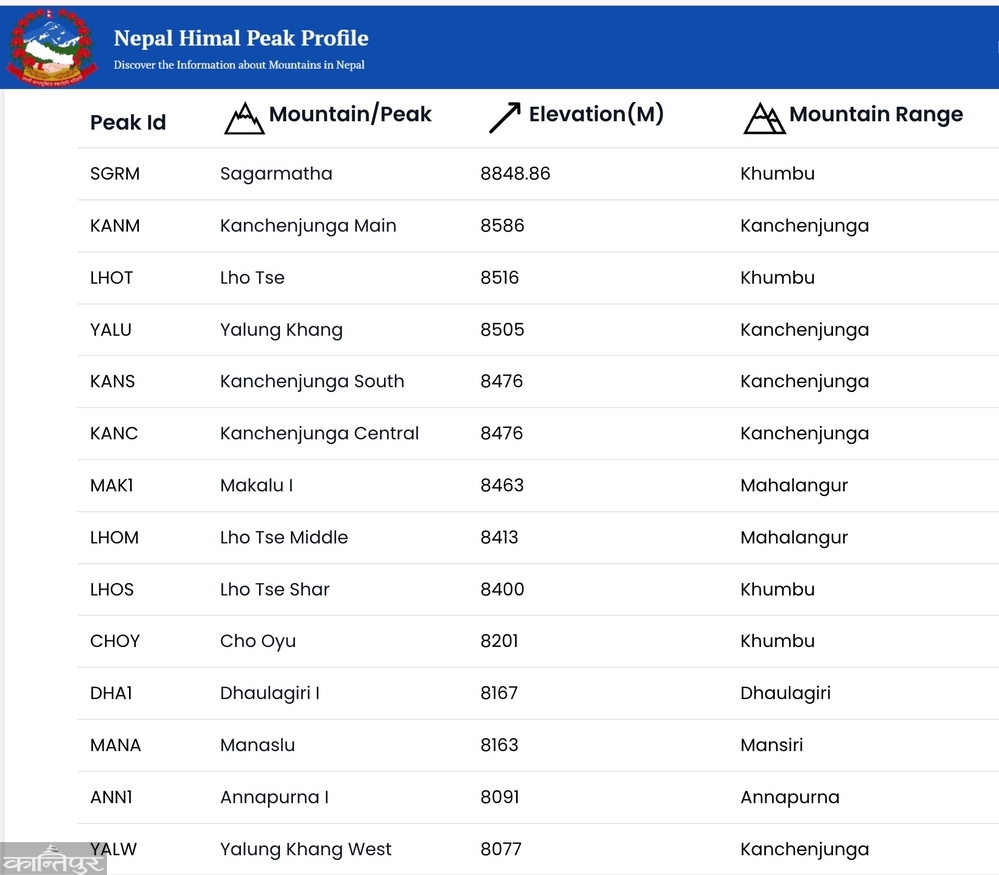Viewport: 999px width, 875px height.
Task: Open the Nepal Himal Peak Profile title
Action: coord(241,39)
